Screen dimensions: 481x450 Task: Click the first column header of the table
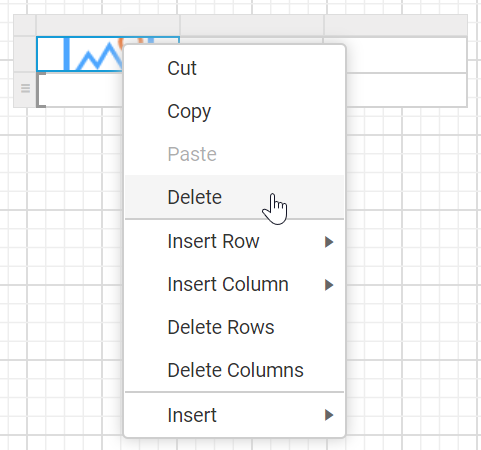click(x=108, y=25)
